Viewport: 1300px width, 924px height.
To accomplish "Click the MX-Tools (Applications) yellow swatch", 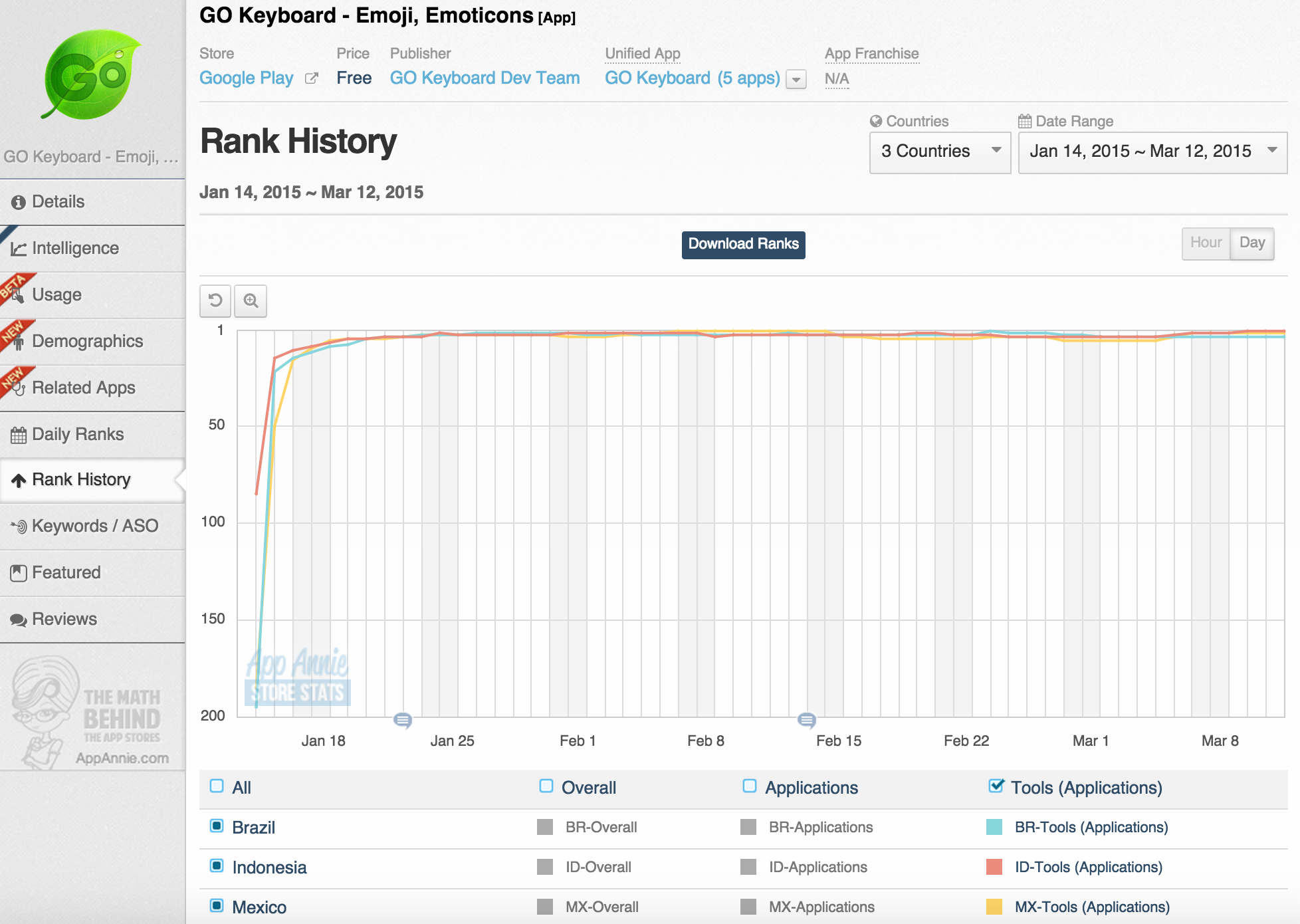I will click(994, 907).
